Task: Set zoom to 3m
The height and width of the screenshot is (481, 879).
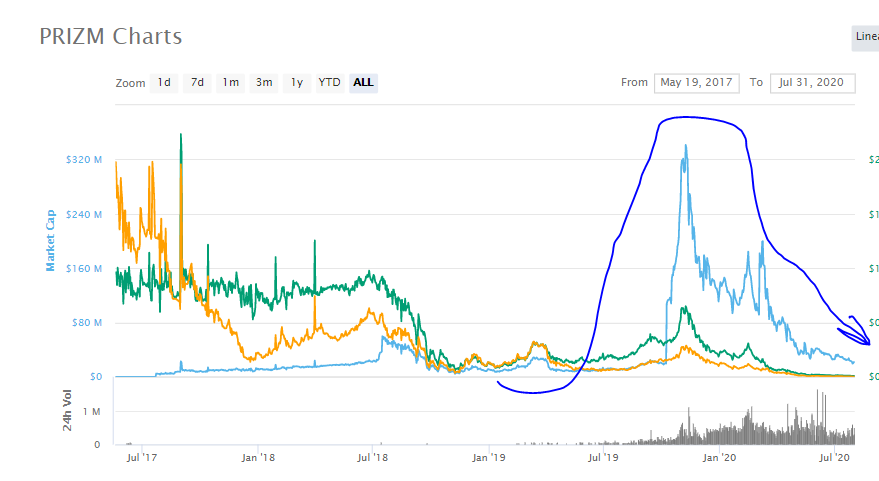Action: click(x=264, y=83)
